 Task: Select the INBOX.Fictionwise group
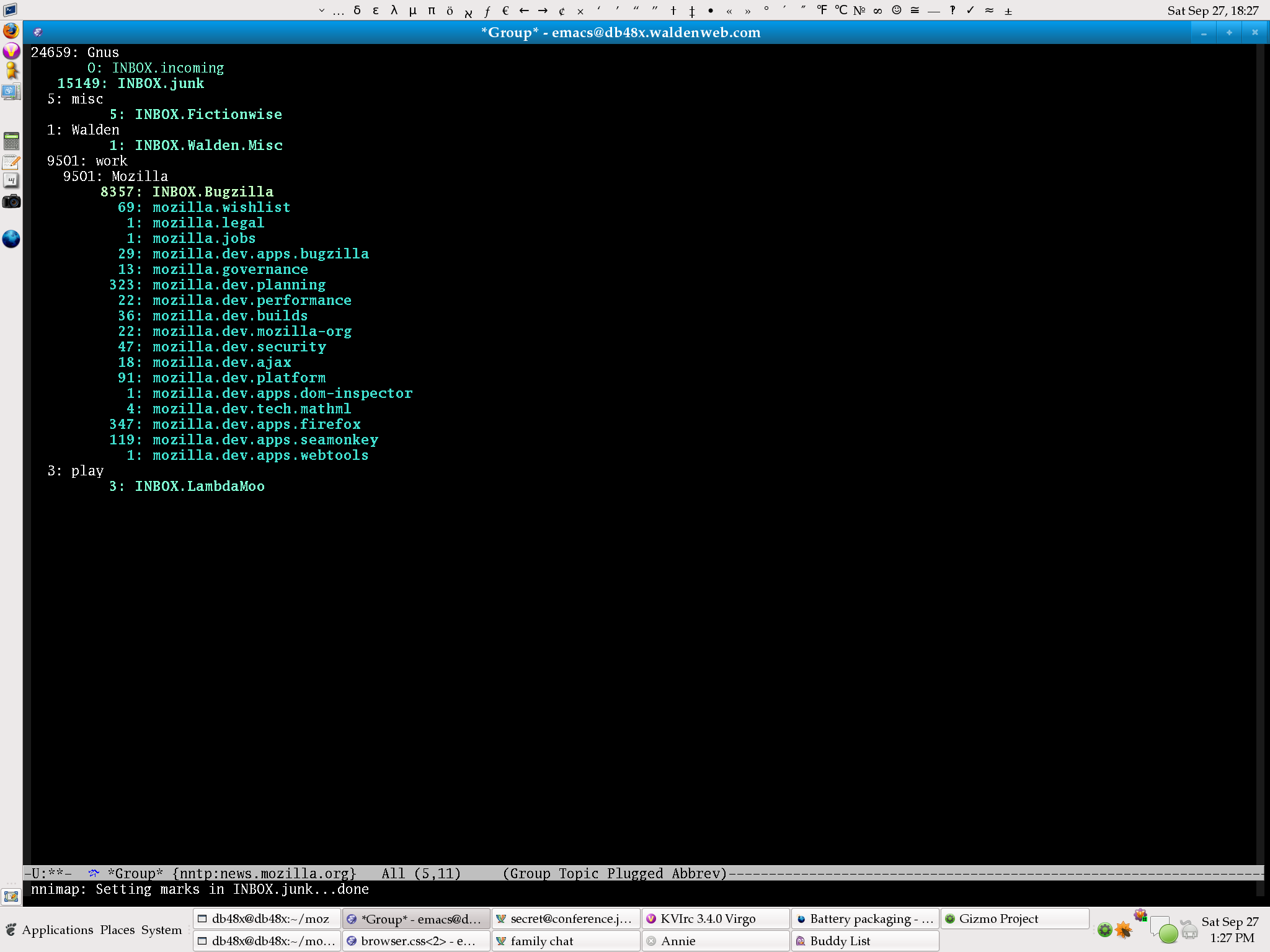point(208,114)
